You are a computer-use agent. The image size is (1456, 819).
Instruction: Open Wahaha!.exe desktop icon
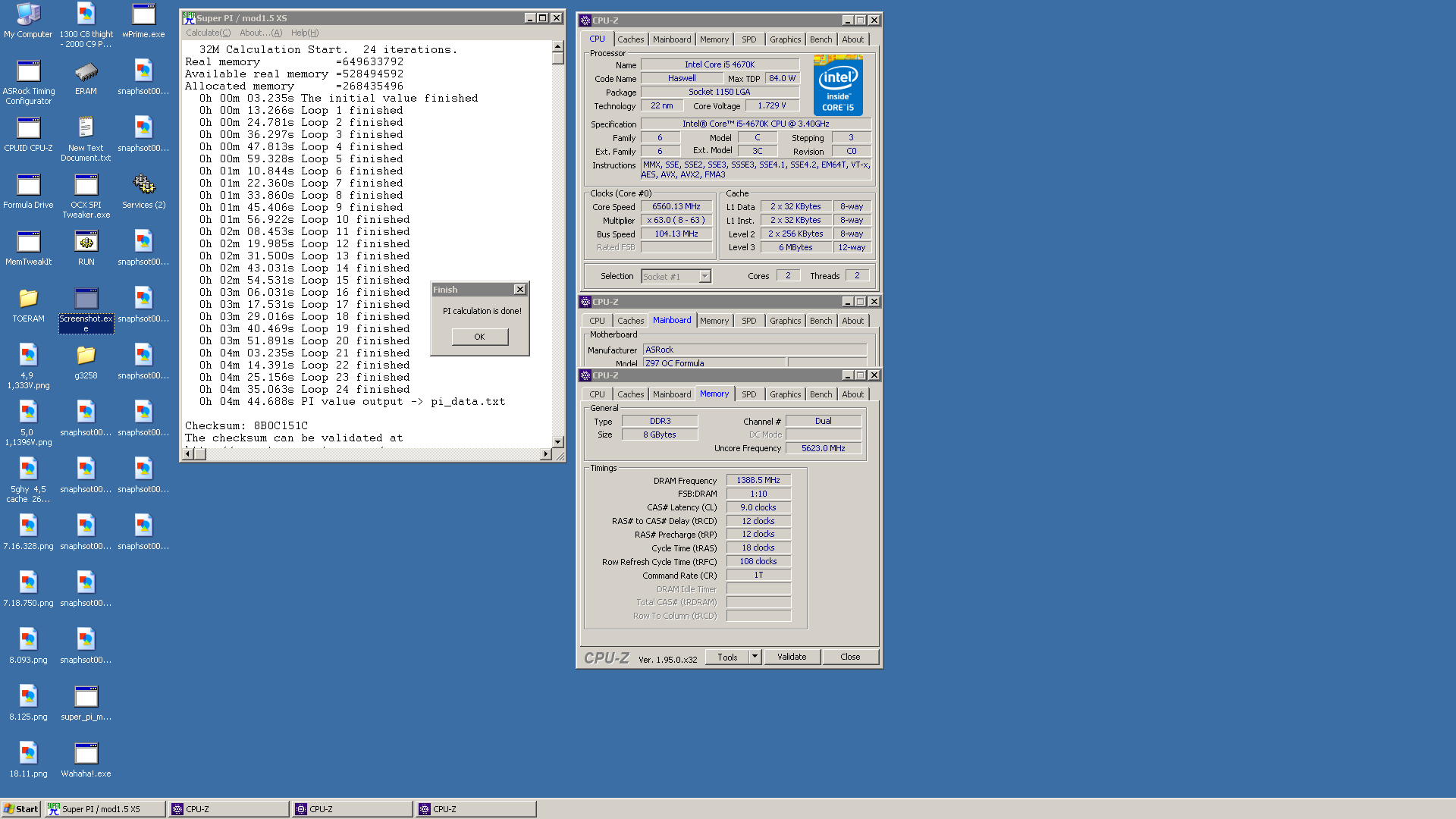point(86,760)
